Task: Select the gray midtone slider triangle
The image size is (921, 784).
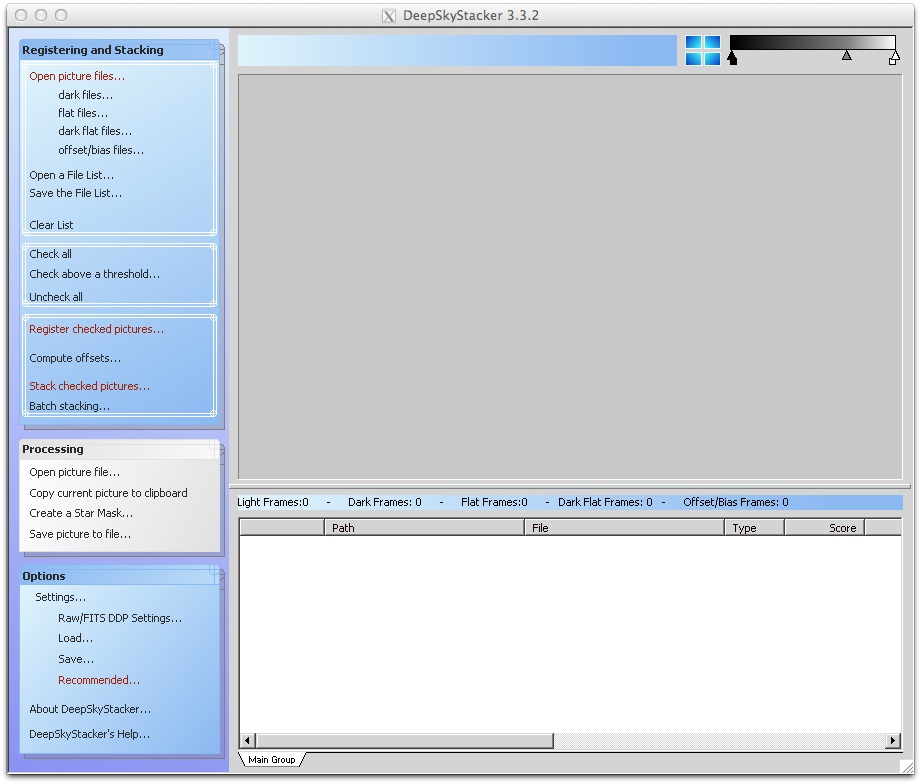Action: click(846, 55)
